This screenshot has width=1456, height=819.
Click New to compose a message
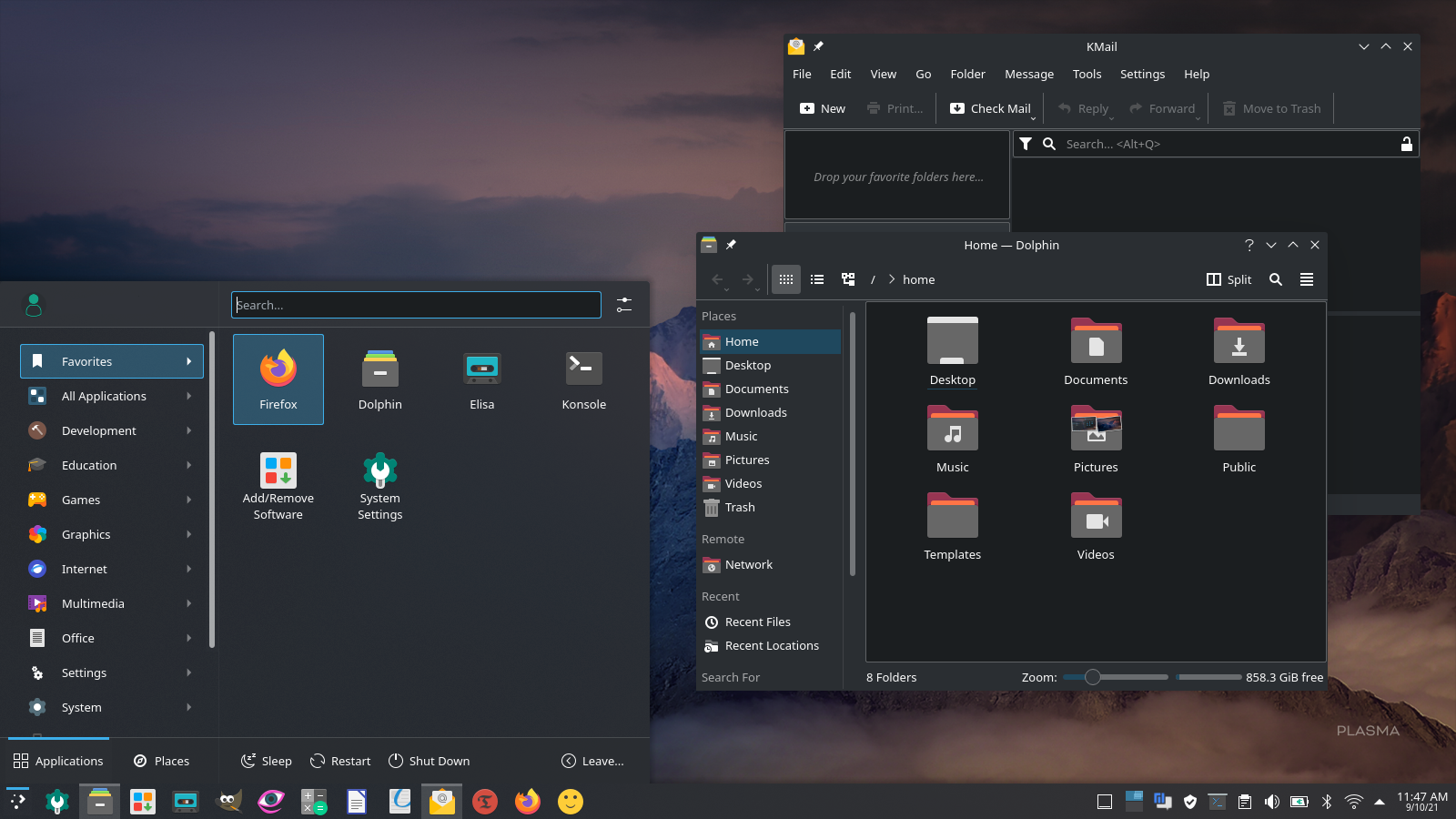click(823, 108)
